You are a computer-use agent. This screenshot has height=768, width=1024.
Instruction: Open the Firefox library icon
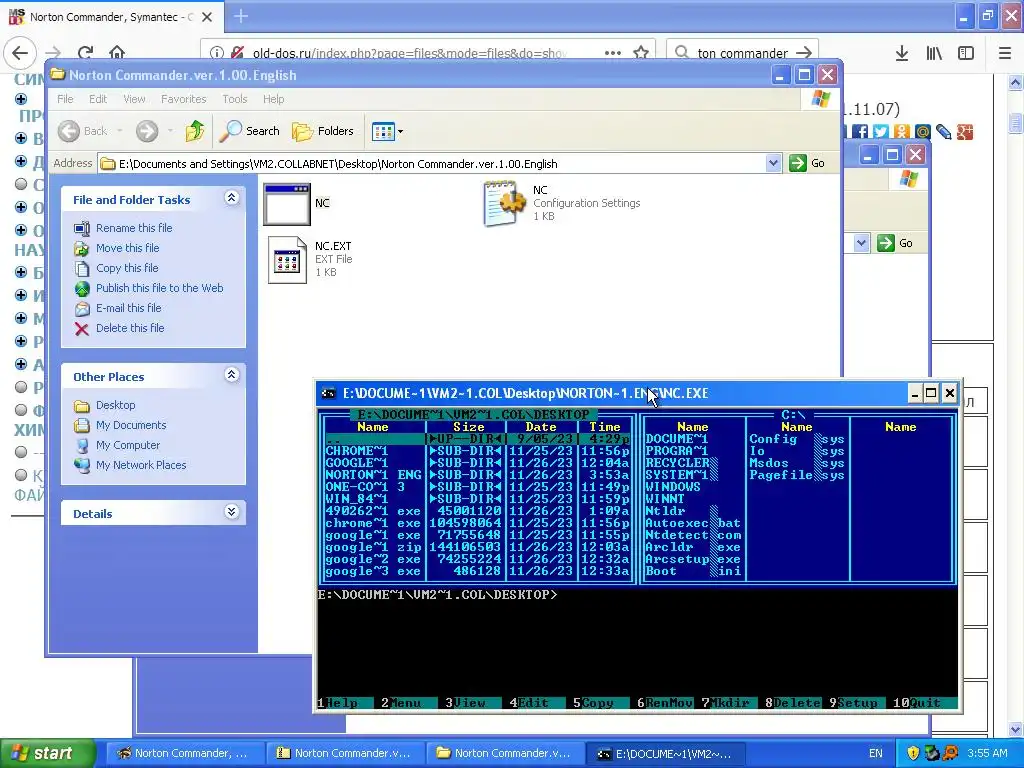pos(934,53)
